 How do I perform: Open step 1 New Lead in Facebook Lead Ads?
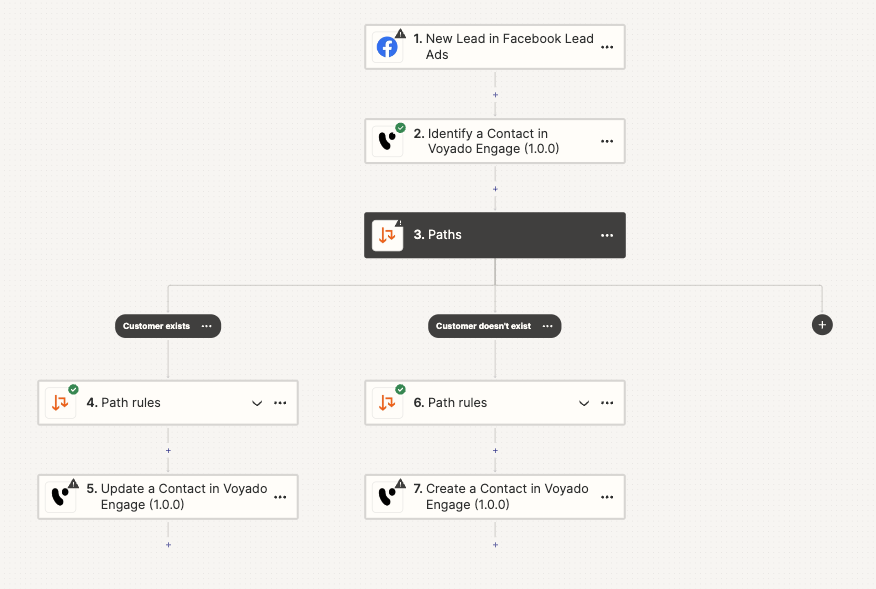(494, 46)
